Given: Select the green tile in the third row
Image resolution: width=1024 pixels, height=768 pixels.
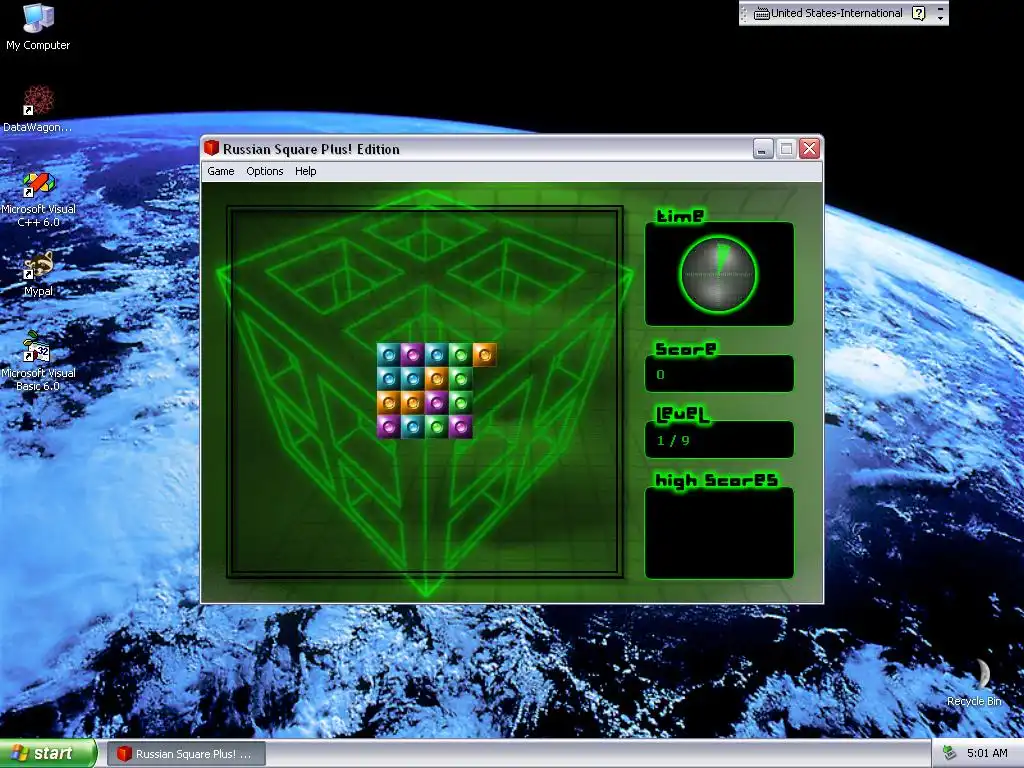Looking at the screenshot, I should (x=460, y=403).
